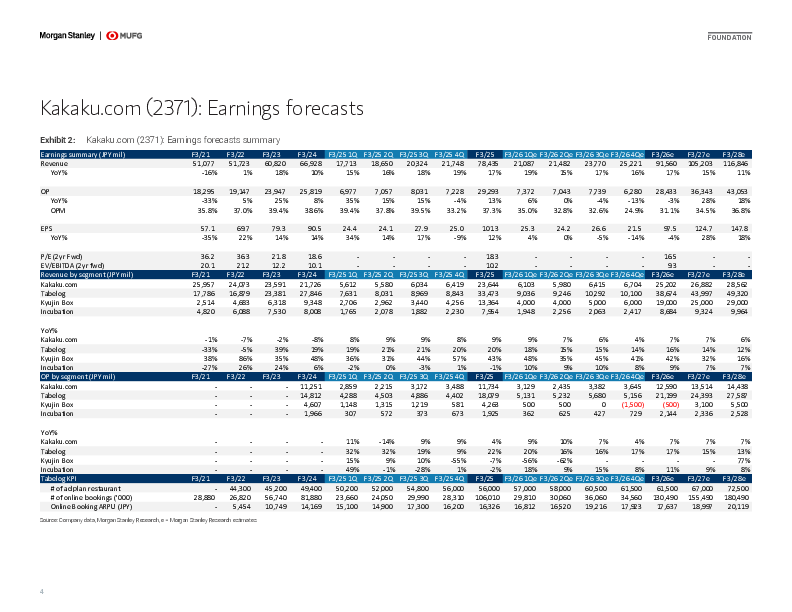Click the title "Kakaku.com (2371): Earnings forecasts"
Viewport: 792px width, 612px height.
202,108
